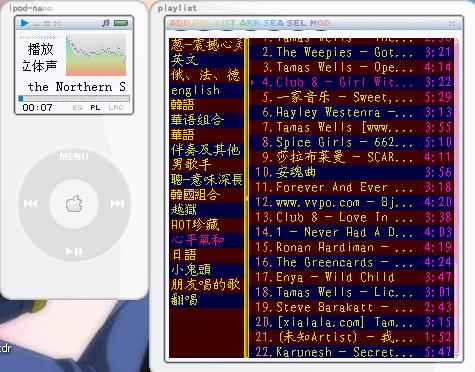Viewport: 475px width, 372px height.
Task: Select track 15 Ronan Hardiman
Action: pos(352,247)
